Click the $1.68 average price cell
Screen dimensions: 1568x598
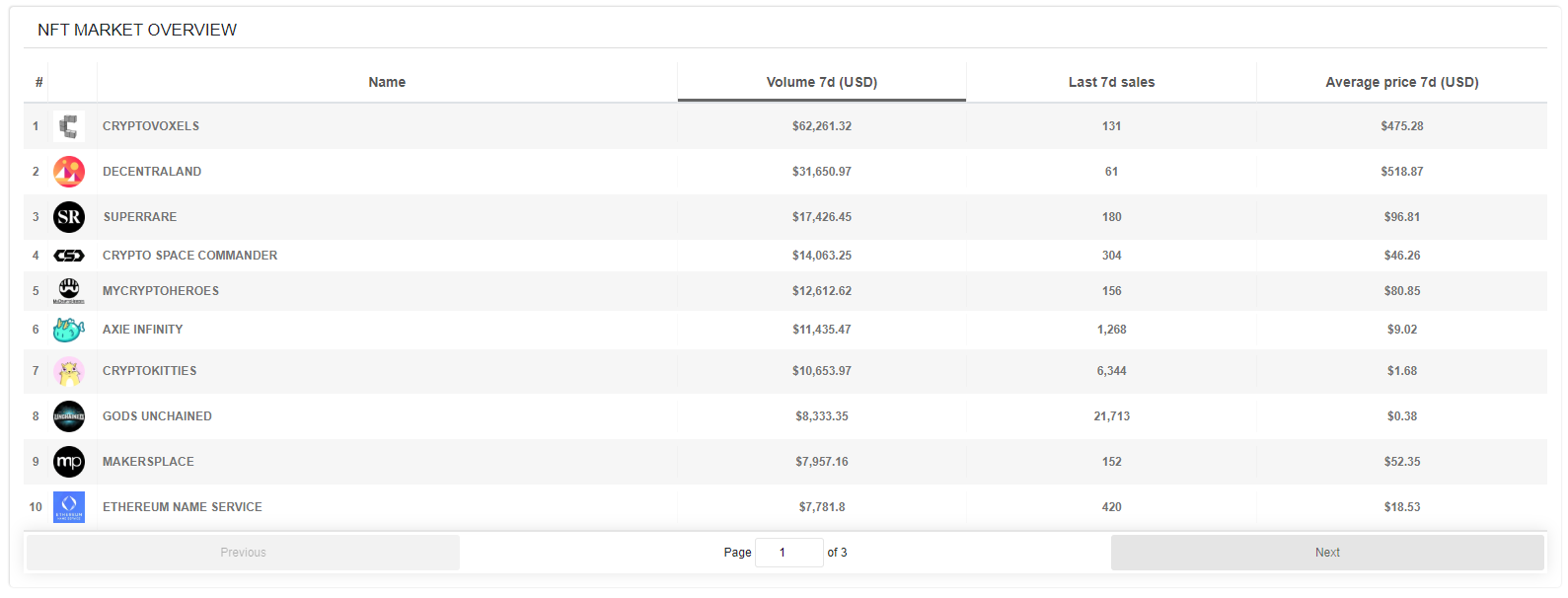coord(1402,371)
